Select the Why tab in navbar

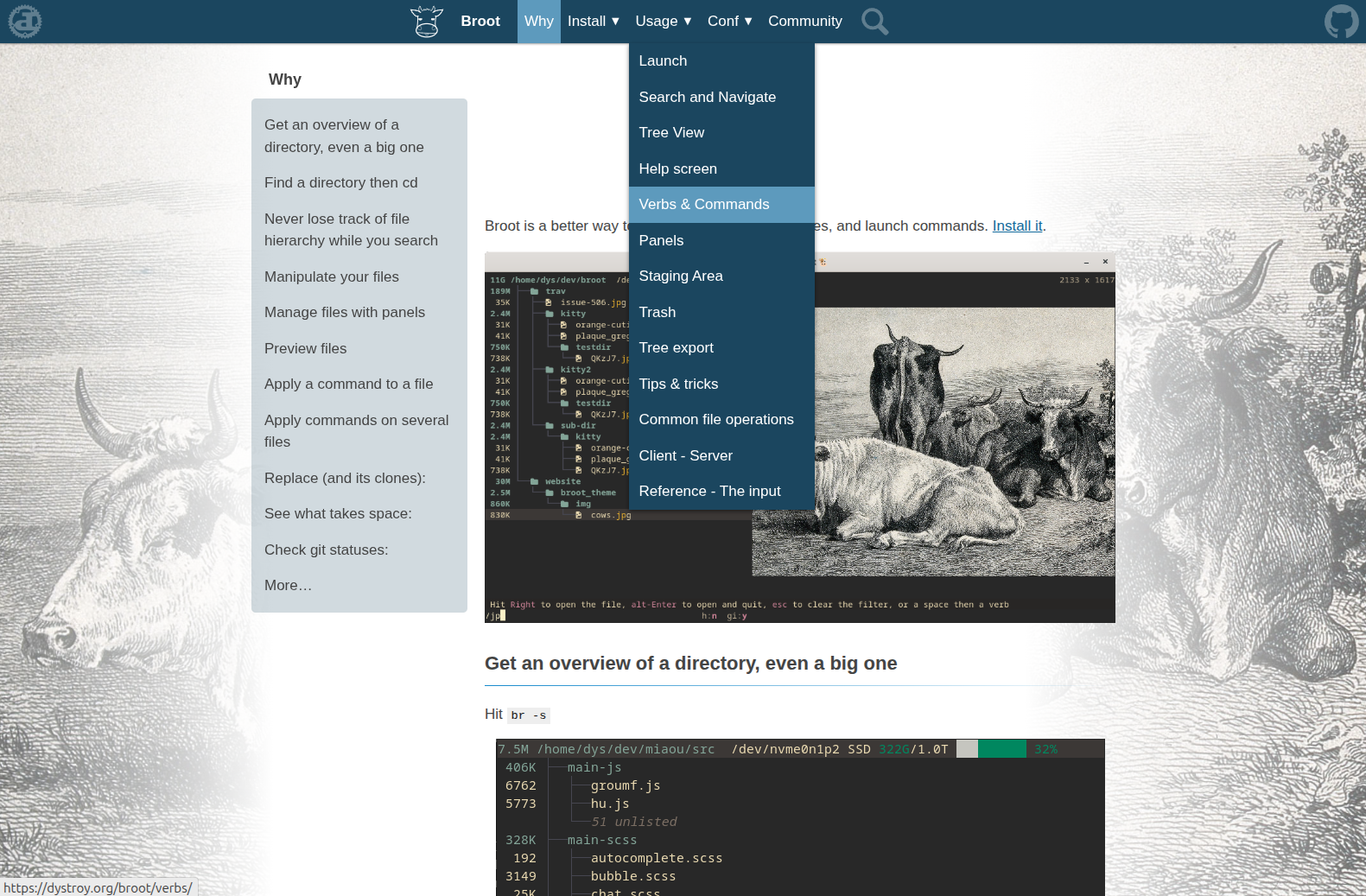pyautogui.click(x=539, y=22)
